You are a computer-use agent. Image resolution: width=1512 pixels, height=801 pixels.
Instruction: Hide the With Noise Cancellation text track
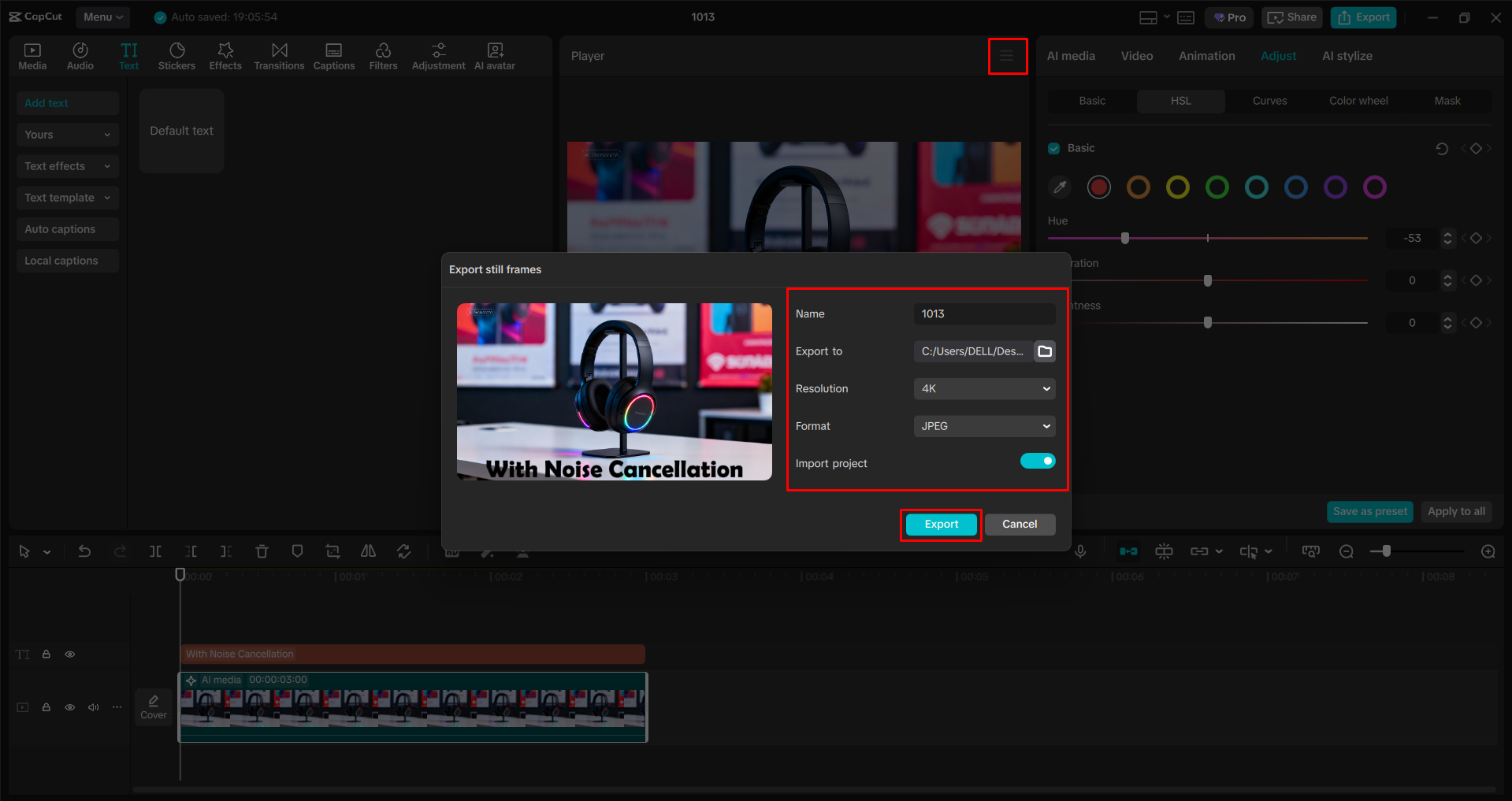click(69, 654)
